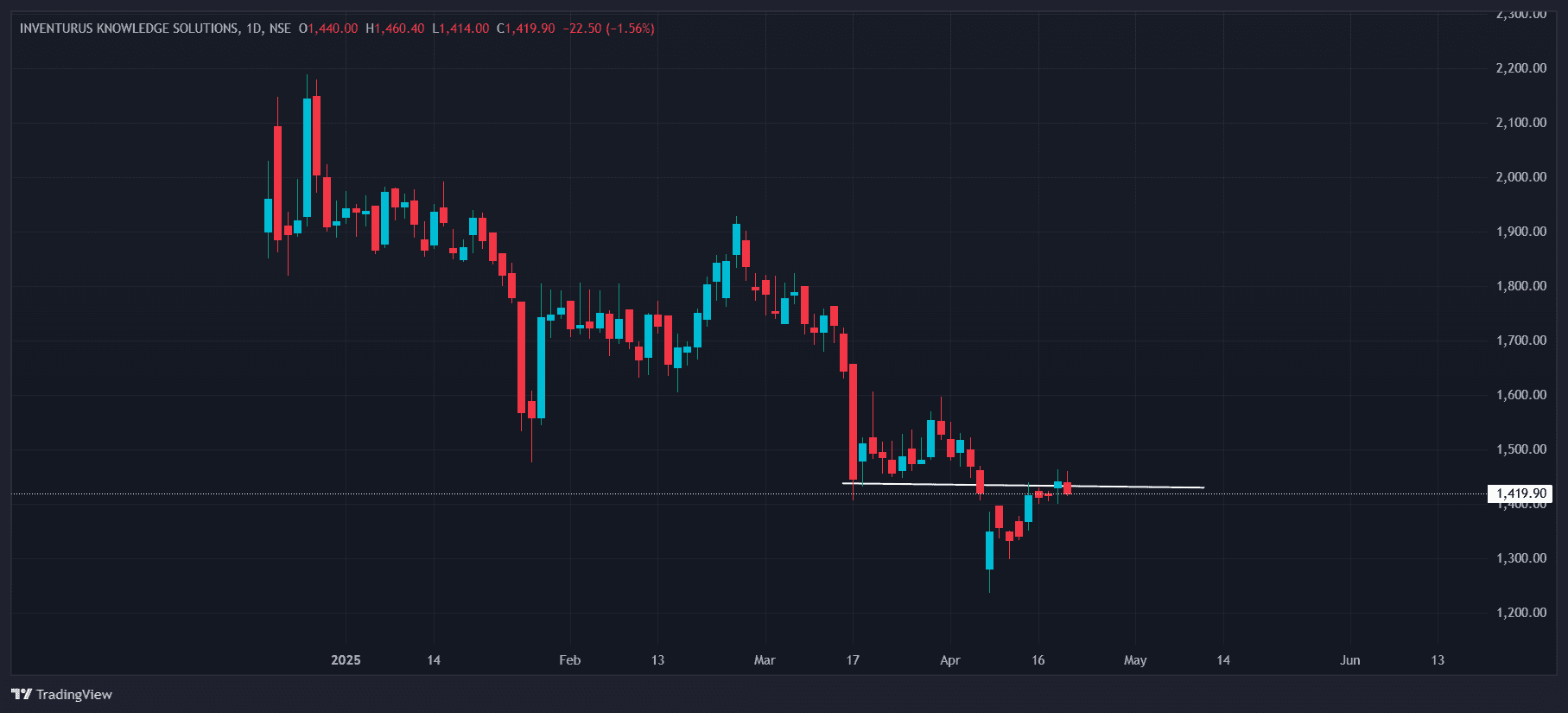Click the 16 date label on the time axis
This screenshot has height=713, width=1568.
(1038, 660)
